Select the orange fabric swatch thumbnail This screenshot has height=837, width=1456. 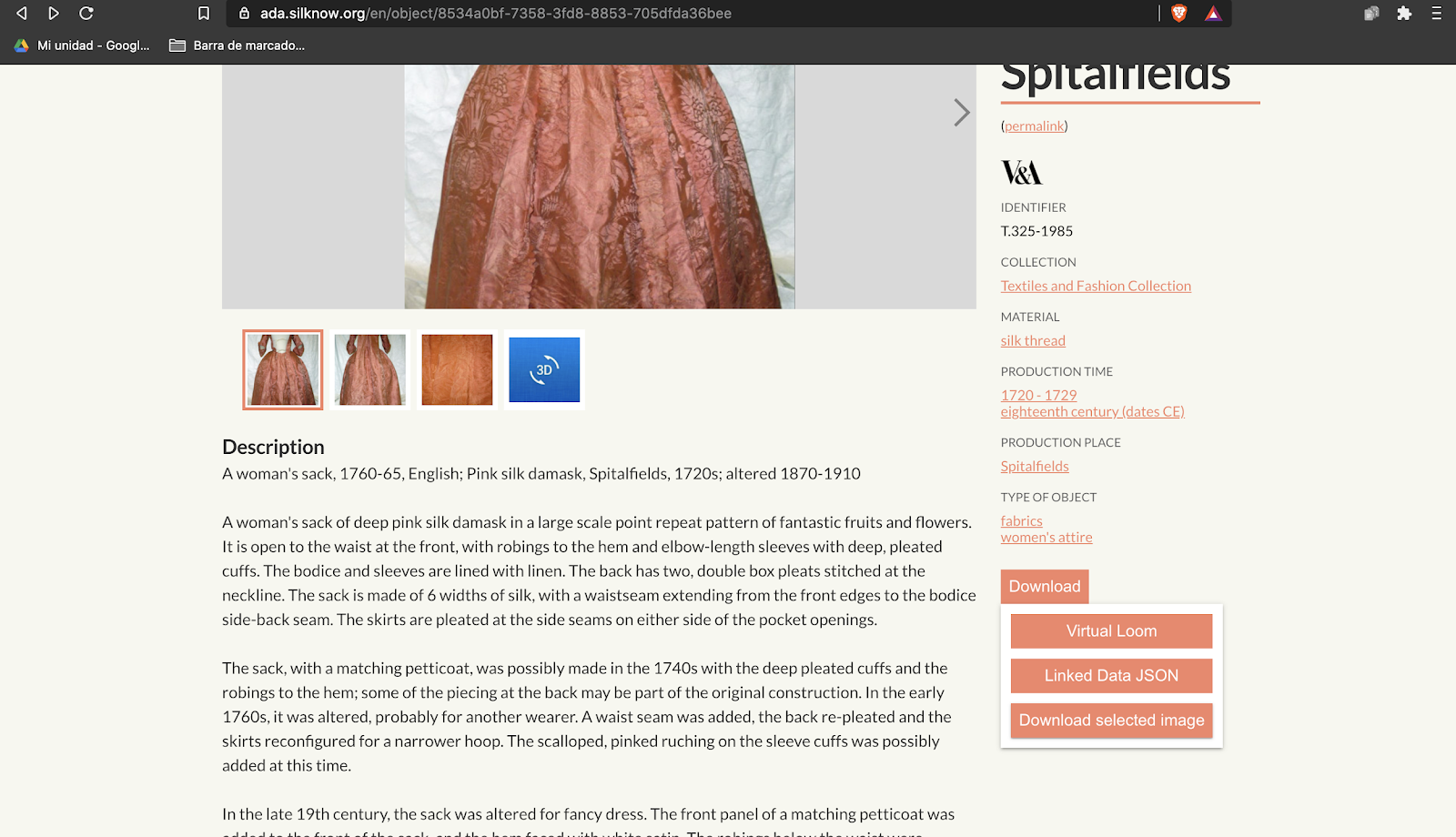(457, 369)
